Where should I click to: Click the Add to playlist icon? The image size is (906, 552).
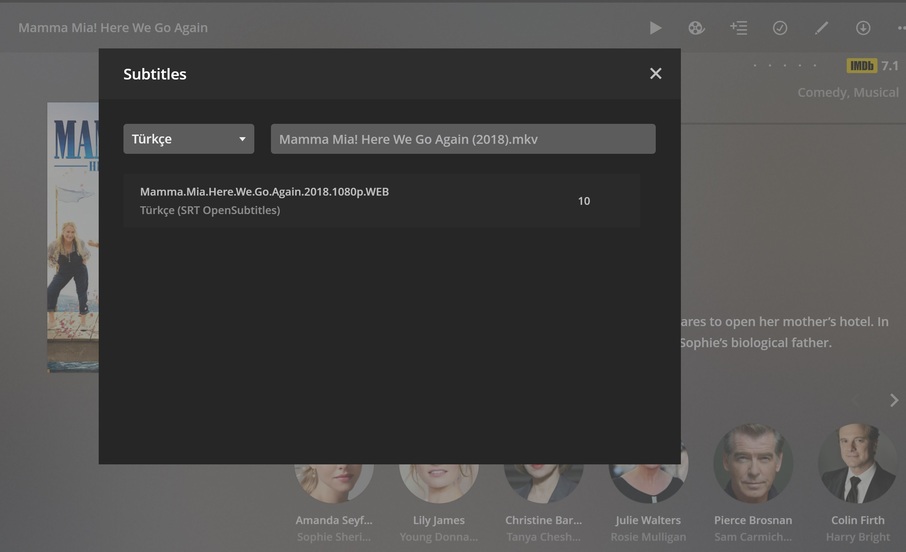[x=738, y=28]
